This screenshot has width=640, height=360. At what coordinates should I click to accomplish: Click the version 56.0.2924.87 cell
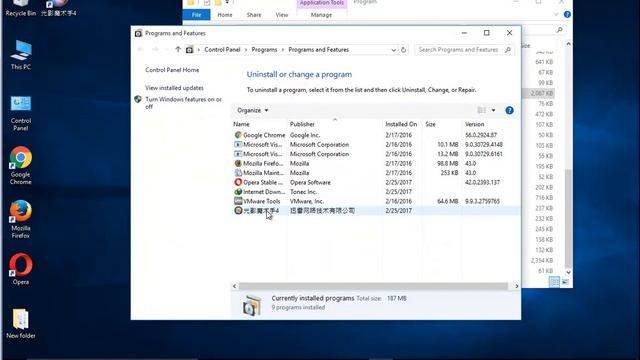(481, 135)
